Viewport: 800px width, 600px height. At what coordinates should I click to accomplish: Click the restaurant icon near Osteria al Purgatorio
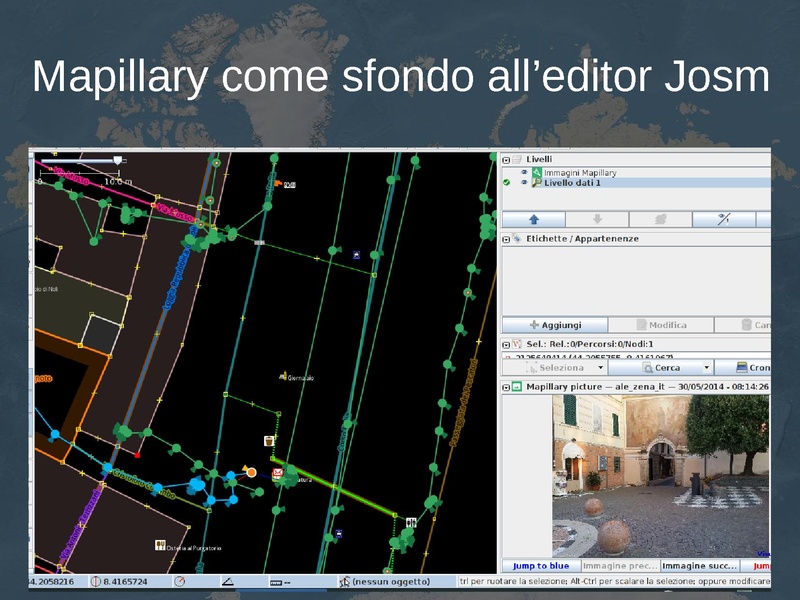pos(159,546)
